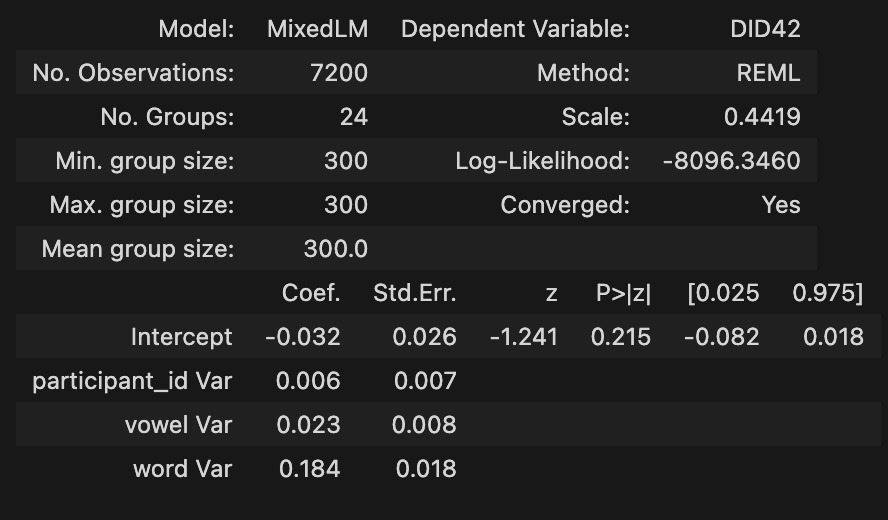Click the Intercept z value -1.241
Screen dimensions: 888x520
point(523,337)
